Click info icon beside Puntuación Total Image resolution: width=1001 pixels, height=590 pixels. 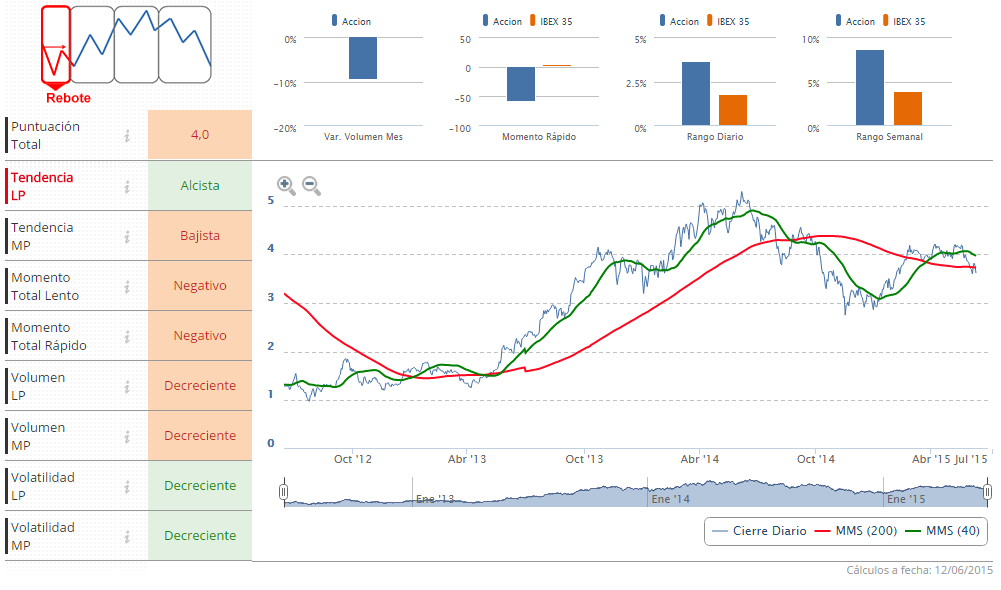click(x=127, y=136)
